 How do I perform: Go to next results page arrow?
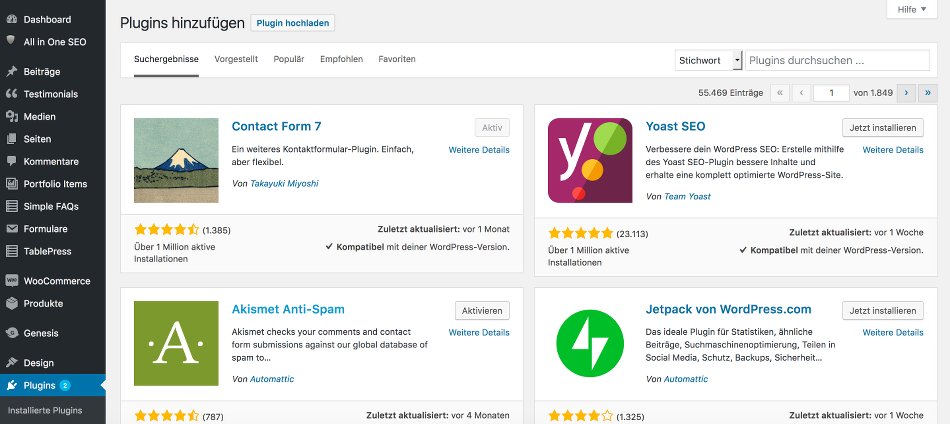(x=906, y=93)
